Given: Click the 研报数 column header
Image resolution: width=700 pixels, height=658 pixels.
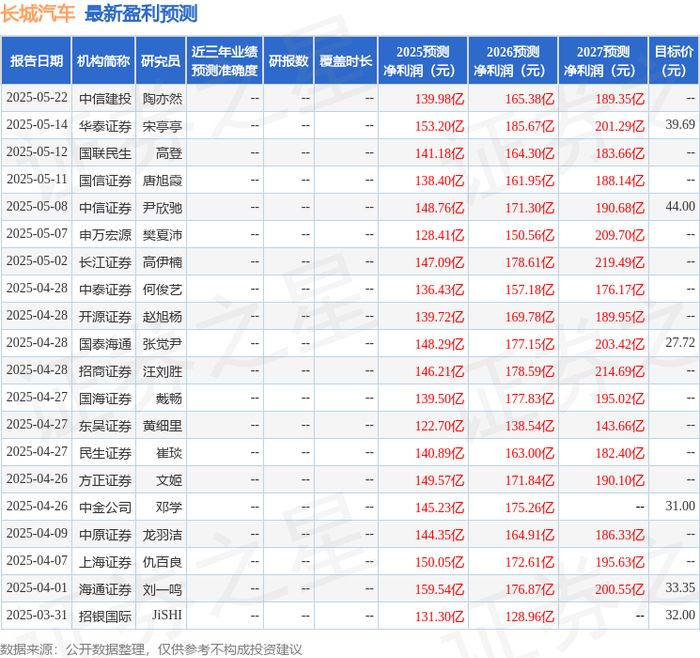Looking at the screenshot, I should point(288,61).
